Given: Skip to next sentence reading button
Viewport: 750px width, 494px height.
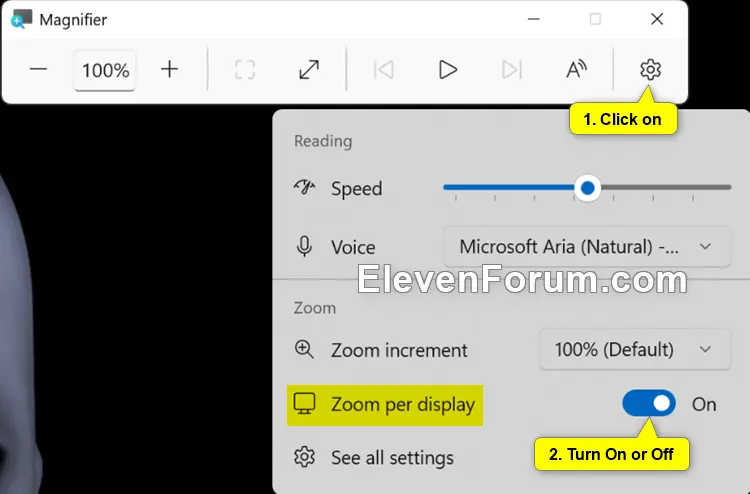Looking at the screenshot, I should click(x=511, y=70).
